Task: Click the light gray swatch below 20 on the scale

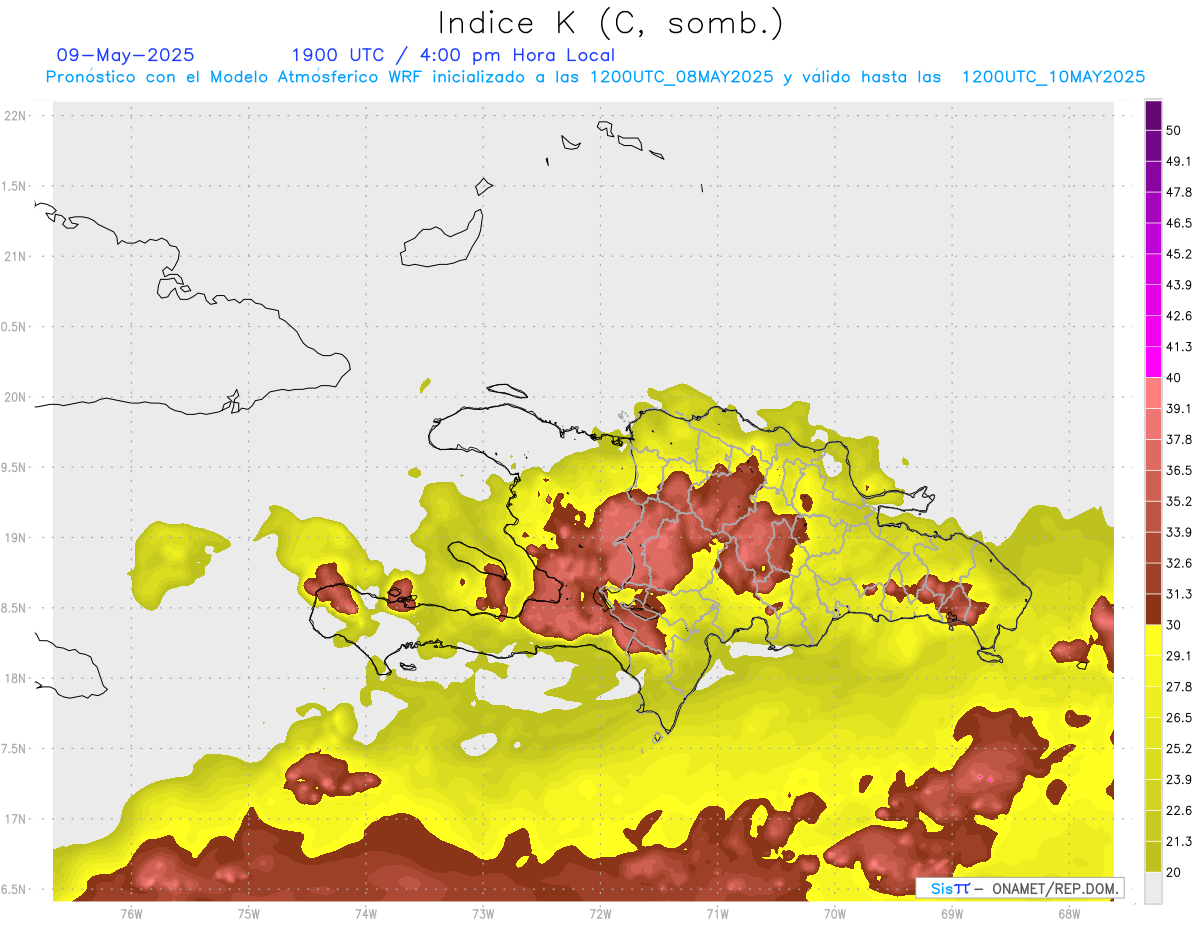Action: click(x=1153, y=887)
